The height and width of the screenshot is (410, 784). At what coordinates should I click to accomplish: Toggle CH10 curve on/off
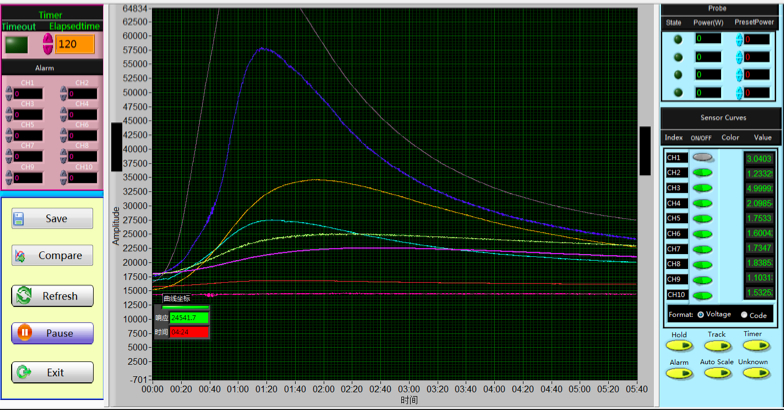click(702, 296)
